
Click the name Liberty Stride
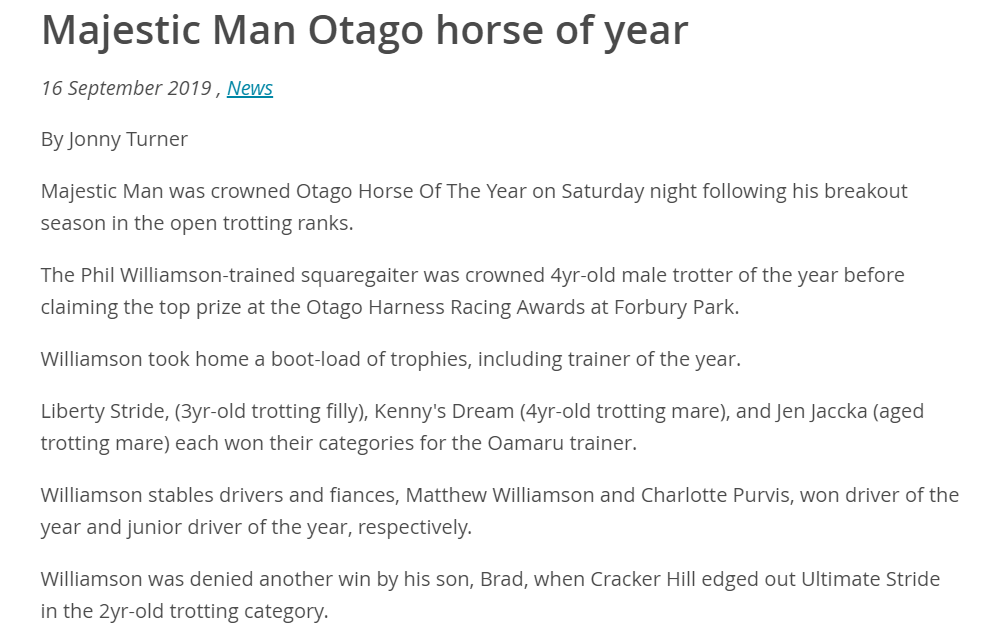(x=103, y=411)
